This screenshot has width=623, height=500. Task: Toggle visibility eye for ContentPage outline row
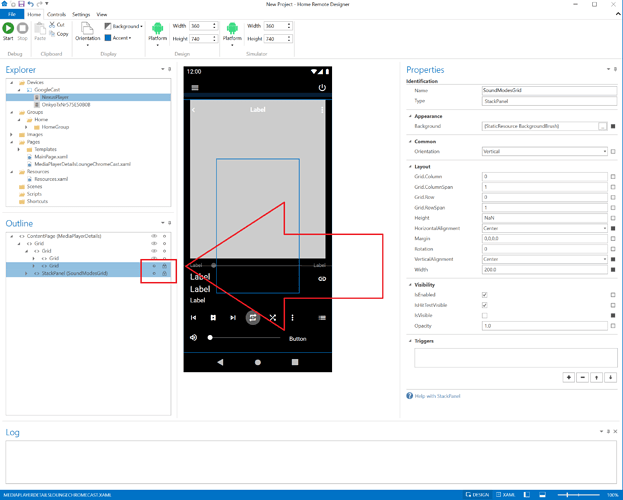click(x=154, y=236)
